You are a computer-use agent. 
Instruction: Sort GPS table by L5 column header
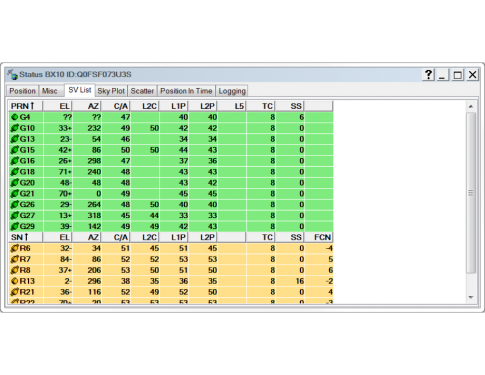[x=232, y=106]
